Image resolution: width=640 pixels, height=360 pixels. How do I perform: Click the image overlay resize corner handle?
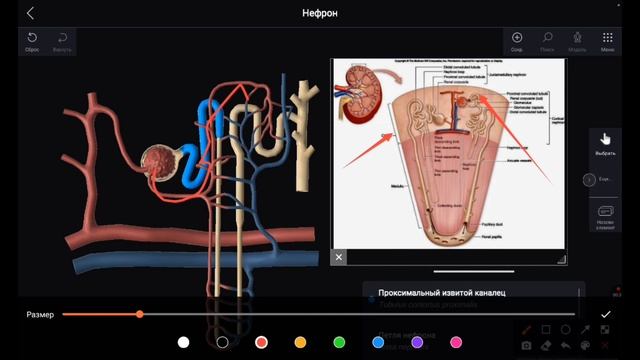point(562,260)
